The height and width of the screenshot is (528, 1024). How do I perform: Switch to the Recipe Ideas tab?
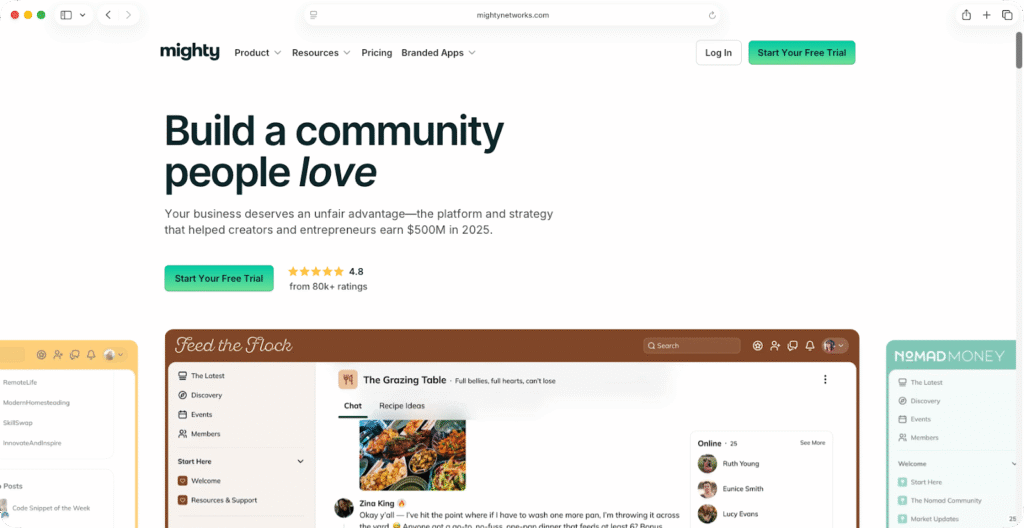click(402, 406)
